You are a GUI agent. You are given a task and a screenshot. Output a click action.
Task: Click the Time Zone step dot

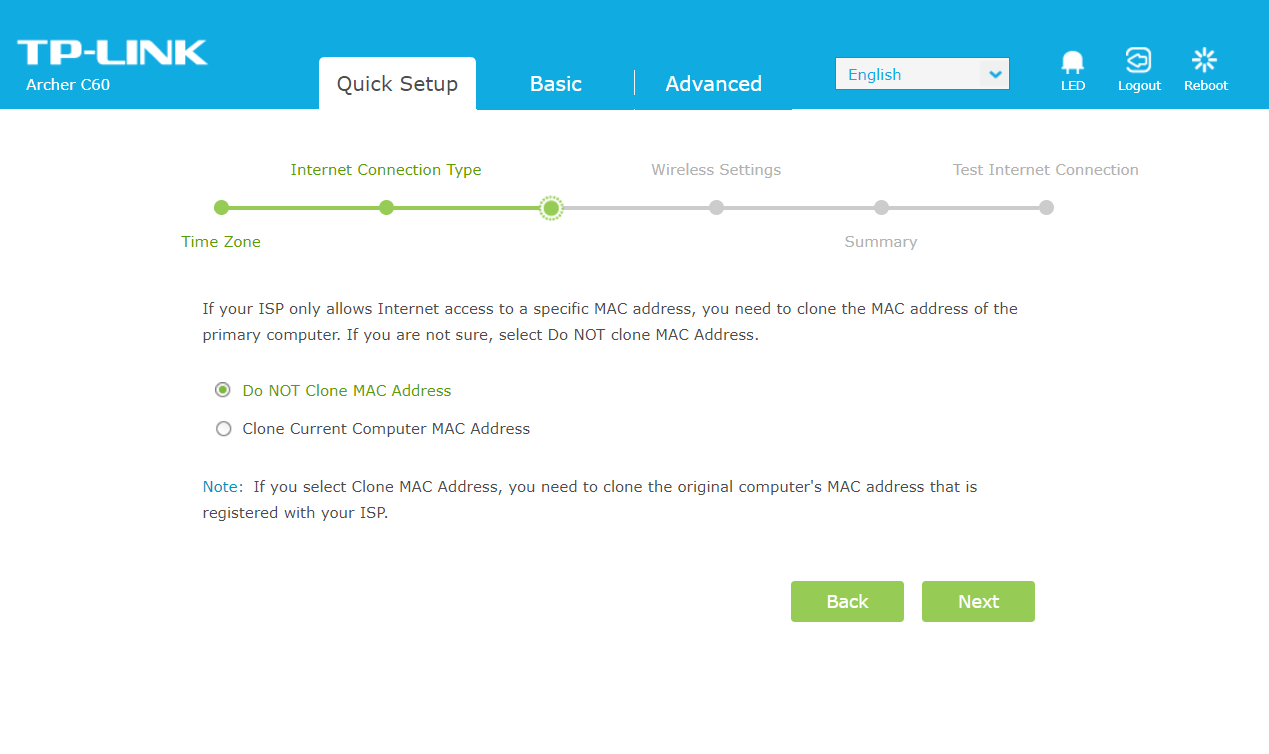221,208
